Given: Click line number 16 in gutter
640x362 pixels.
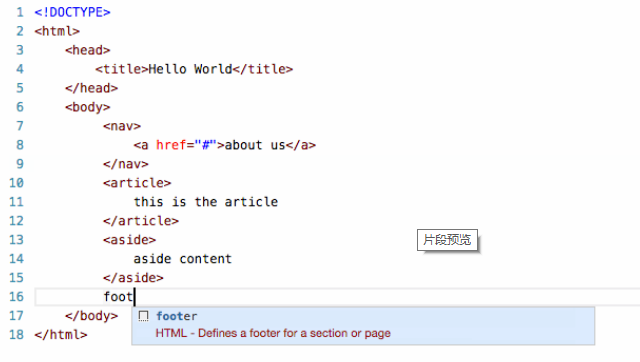Looking at the screenshot, I should [x=16, y=297].
